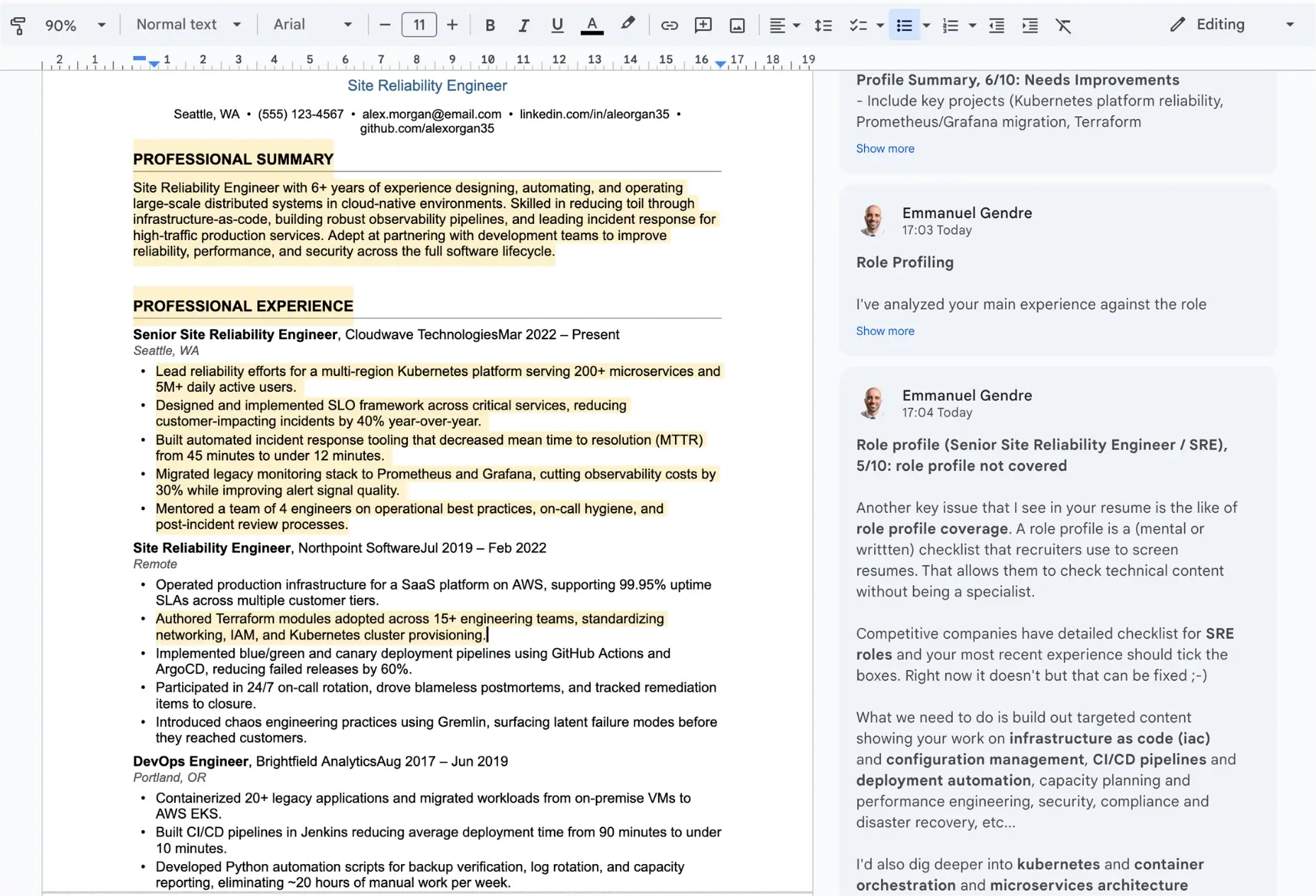The height and width of the screenshot is (896, 1316).
Task: Open the 90% zoom dropdown
Action: [x=75, y=25]
